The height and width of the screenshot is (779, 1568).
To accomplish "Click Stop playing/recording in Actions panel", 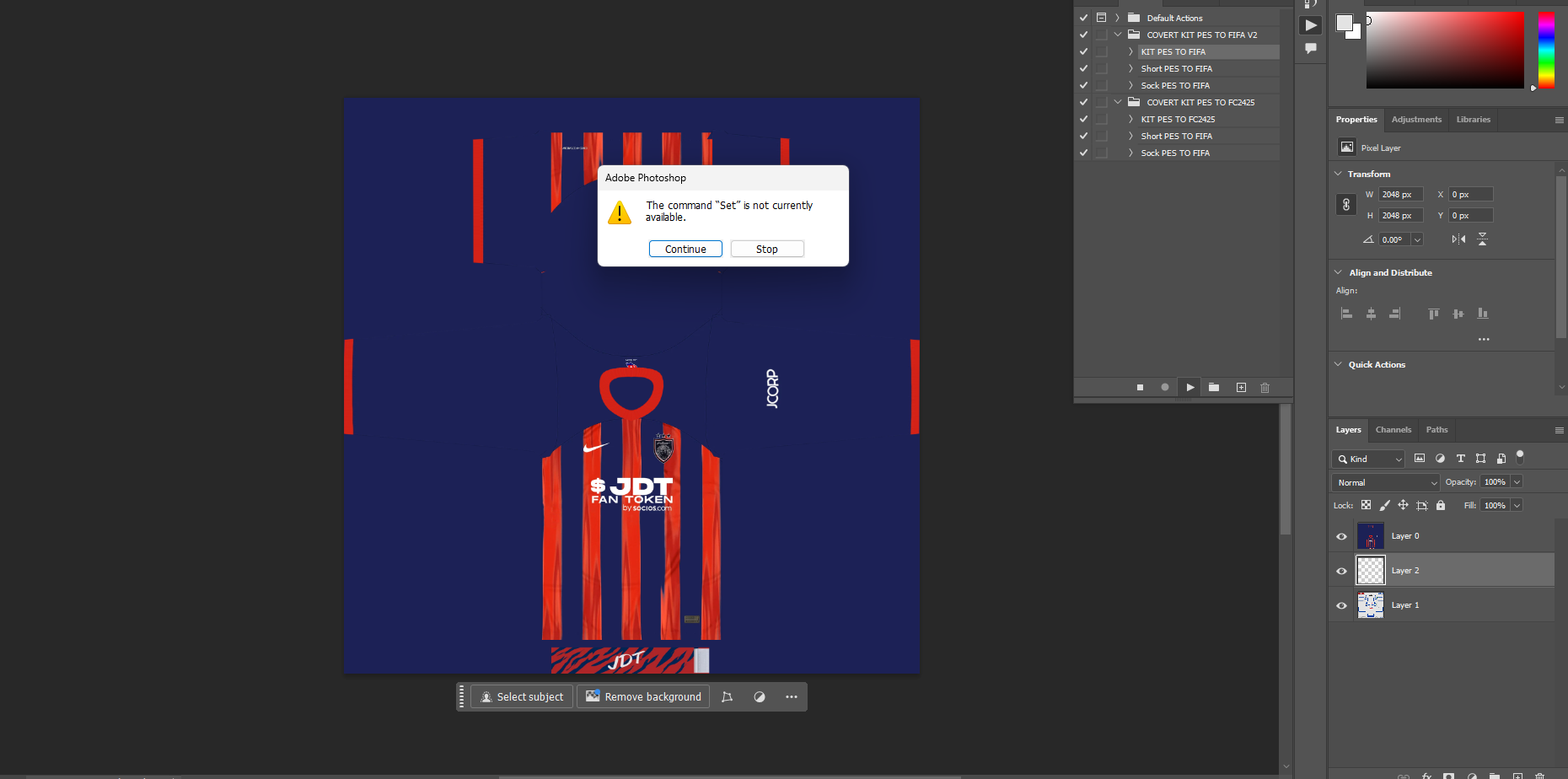I will point(1140,388).
